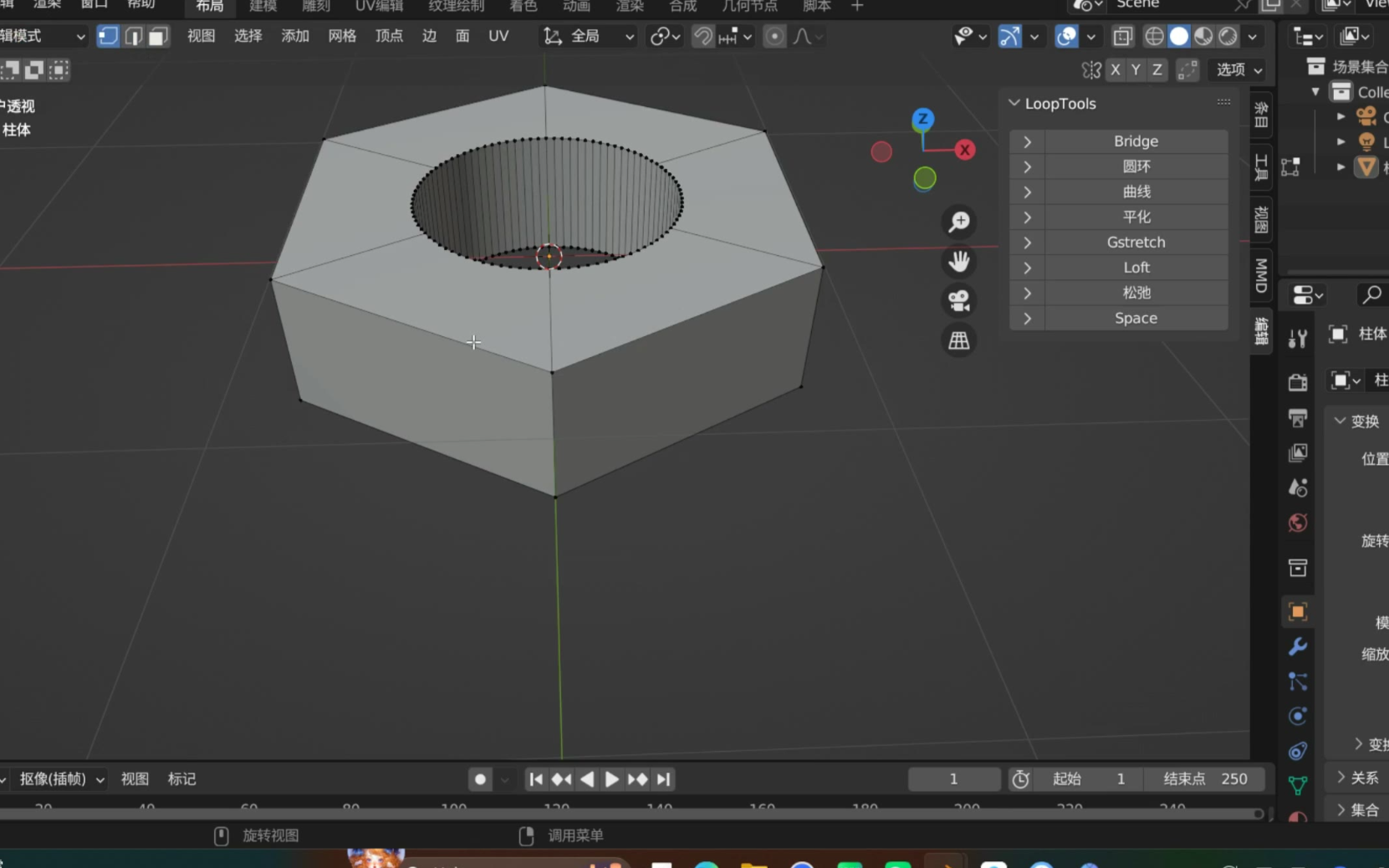Click the Play animation button

click(x=612, y=779)
